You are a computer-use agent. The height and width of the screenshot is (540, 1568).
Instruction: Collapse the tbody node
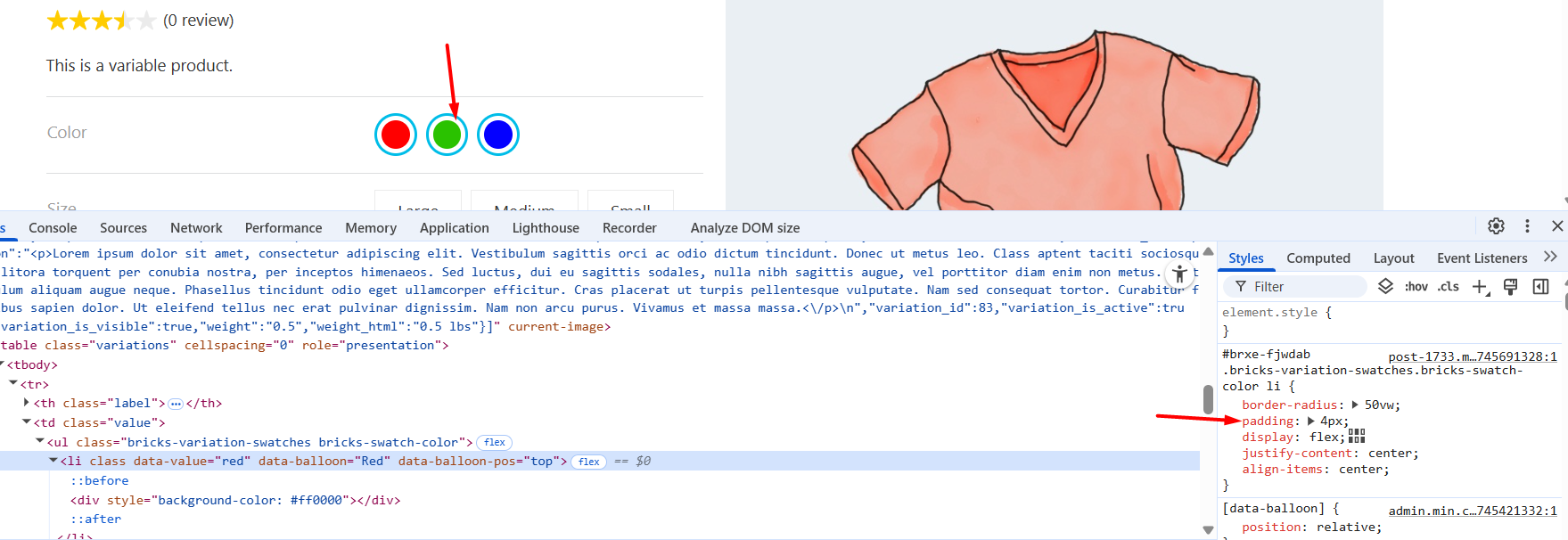tap(3, 364)
